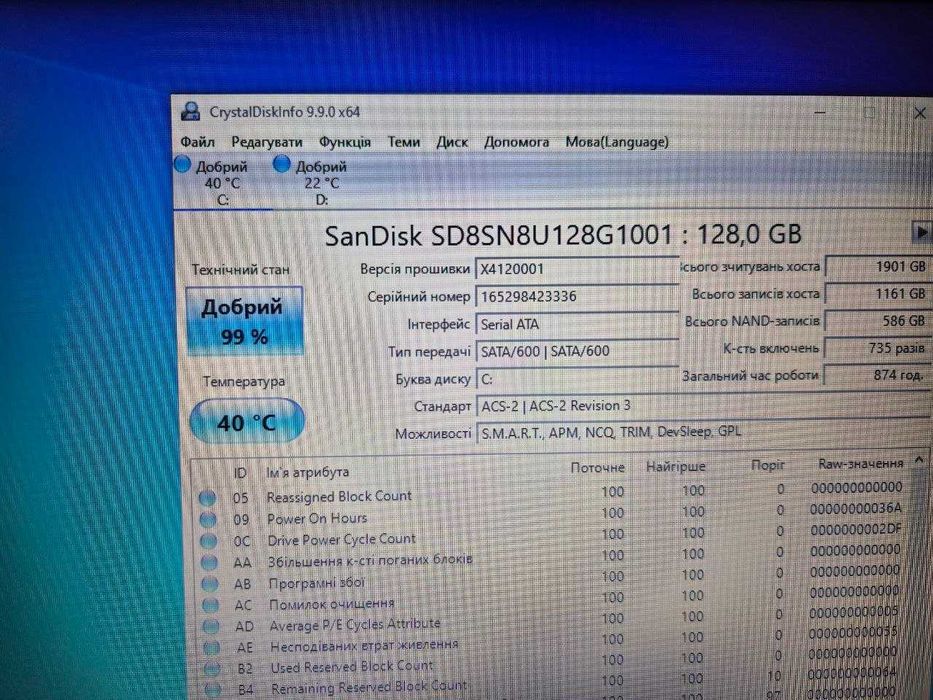Click the Добрий 99 % health status button

click(244, 321)
